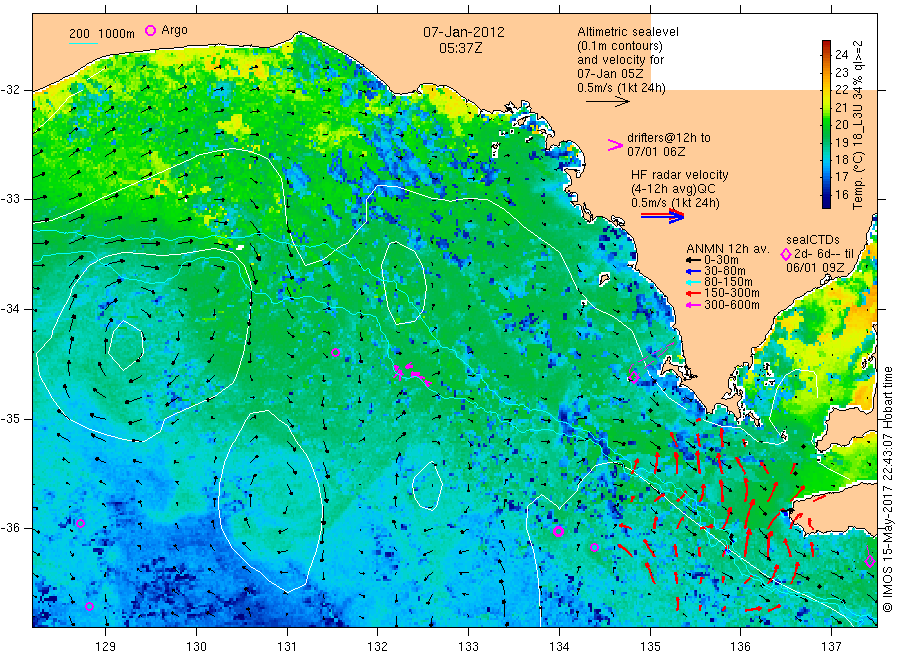Pick the 24 degree colorbar level
This screenshot has width=900, height=660.
coord(841,55)
